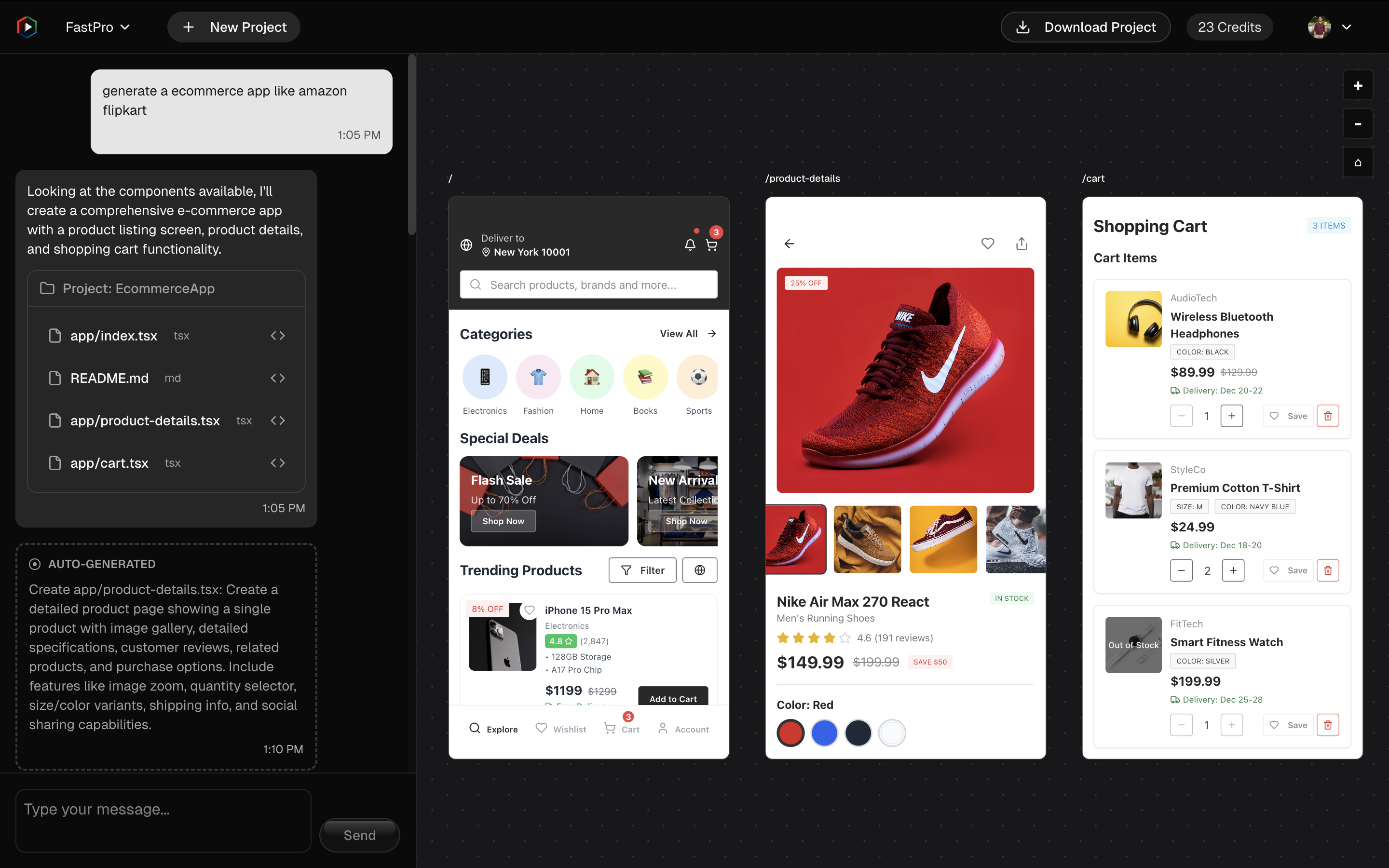Toggle wishlist heart on iPhone 15 Pro Max
The height and width of the screenshot is (868, 1389).
(529, 610)
